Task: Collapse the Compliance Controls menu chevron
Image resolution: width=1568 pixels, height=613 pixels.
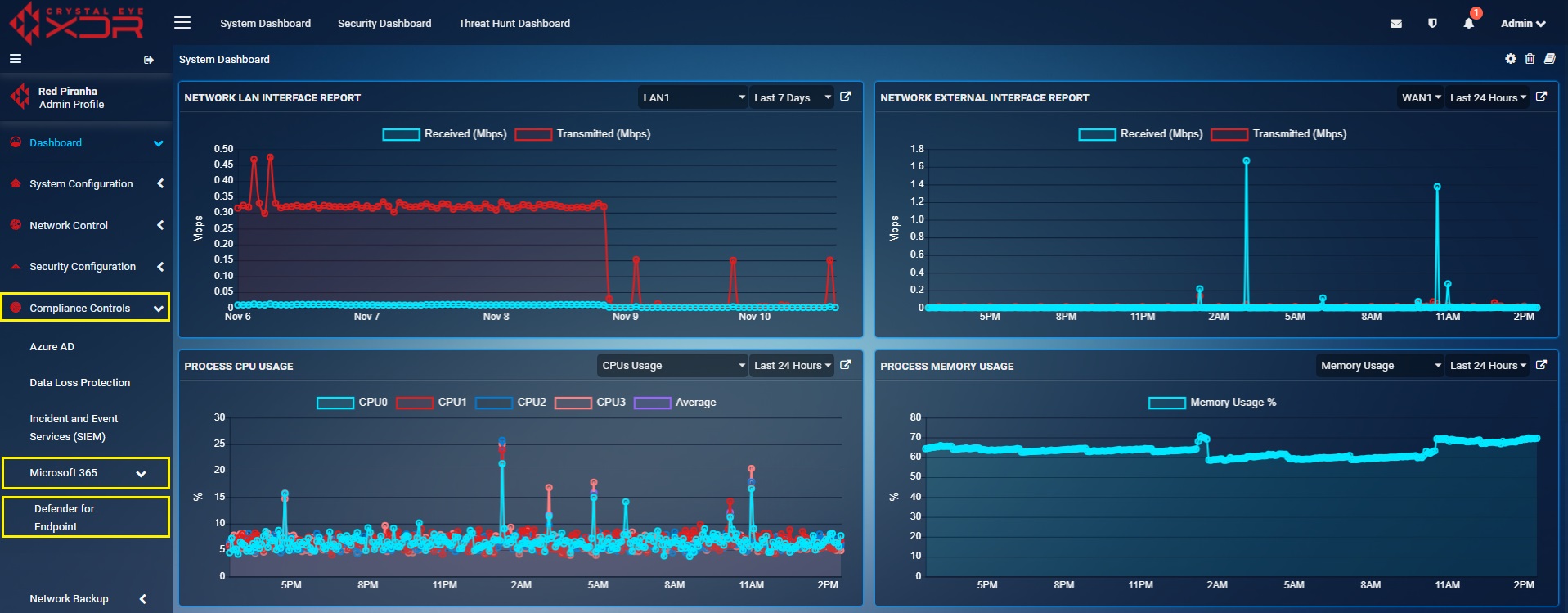Action: (x=158, y=309)
